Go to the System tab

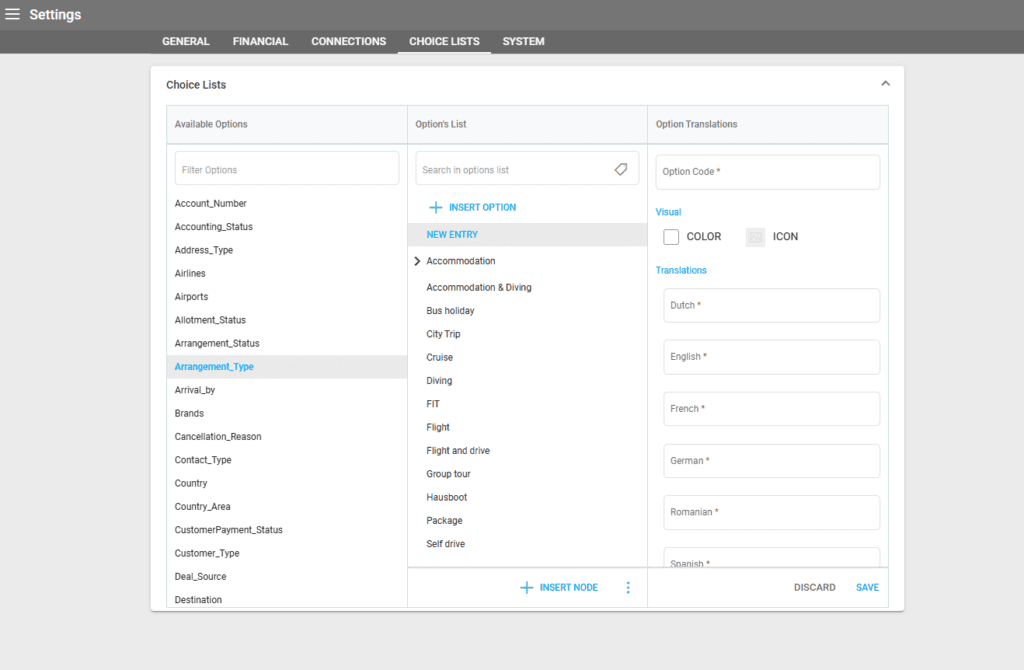523,42
